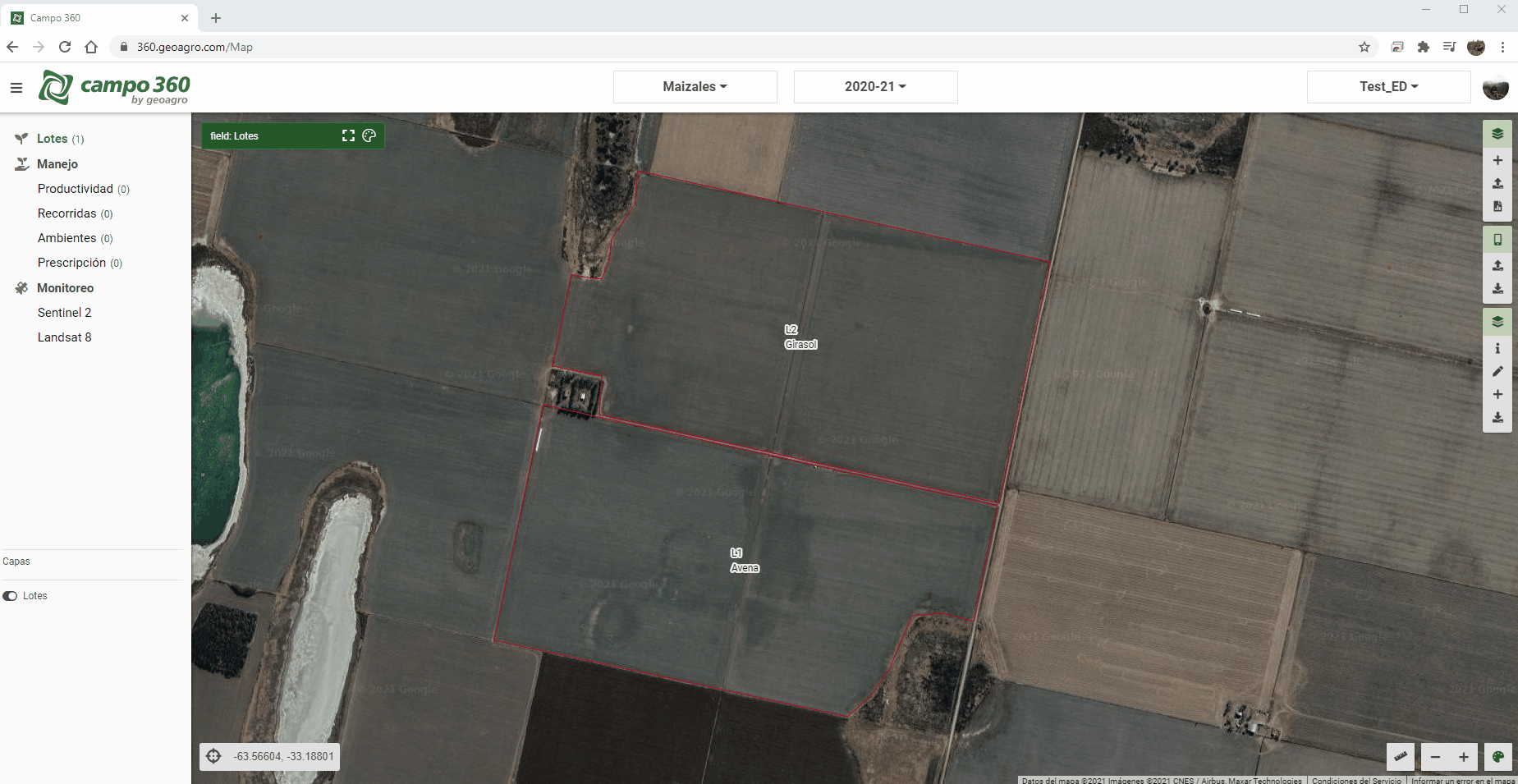Open the hamburger menu beside the campo 360 logo
The image size is (1518, 784).
point(16,87)
